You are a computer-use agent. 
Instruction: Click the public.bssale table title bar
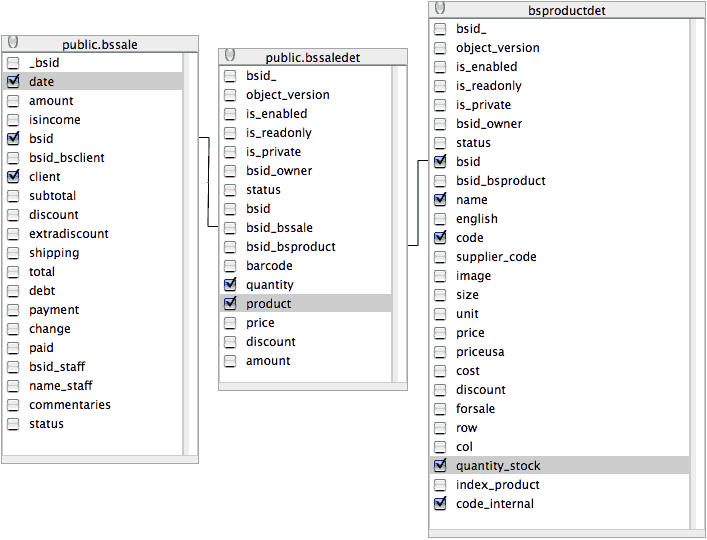tap(100, 44)
